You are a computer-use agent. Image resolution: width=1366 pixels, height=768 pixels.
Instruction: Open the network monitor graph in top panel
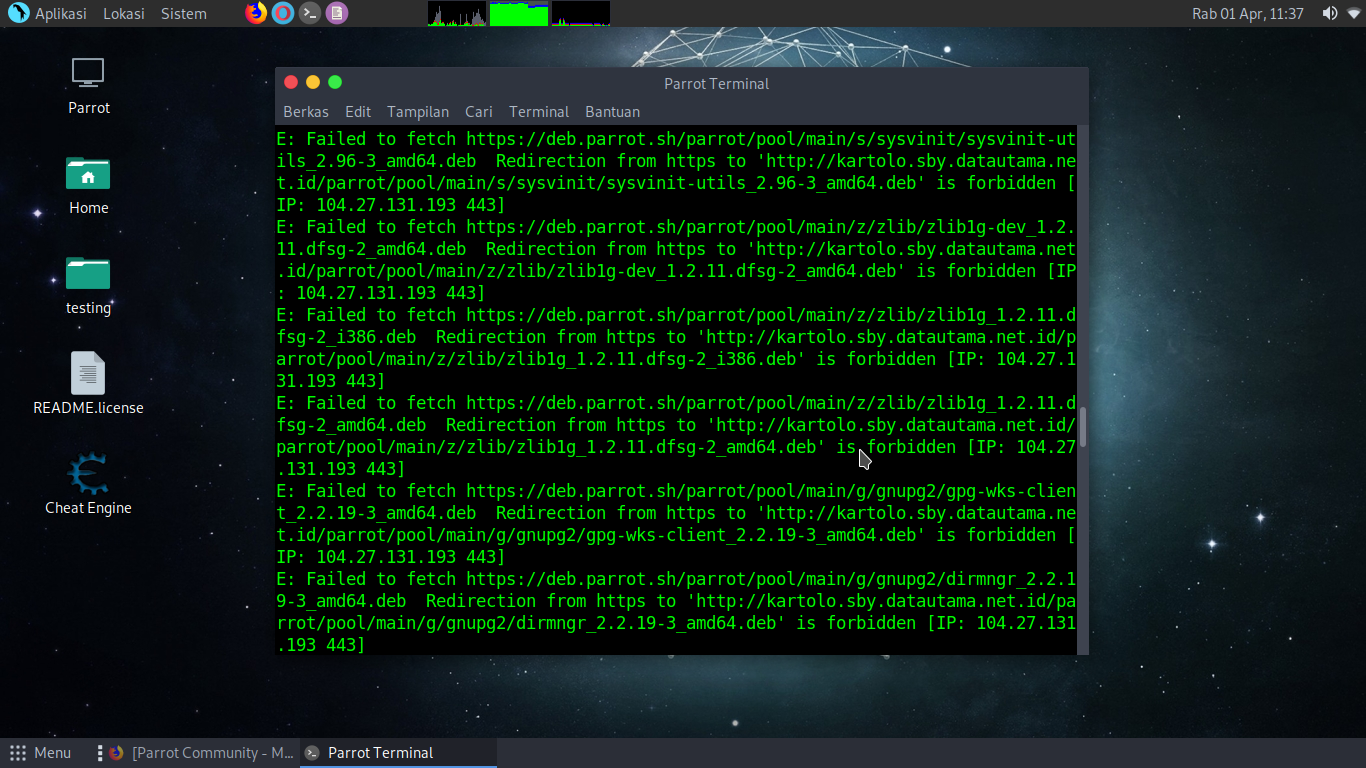581,13
